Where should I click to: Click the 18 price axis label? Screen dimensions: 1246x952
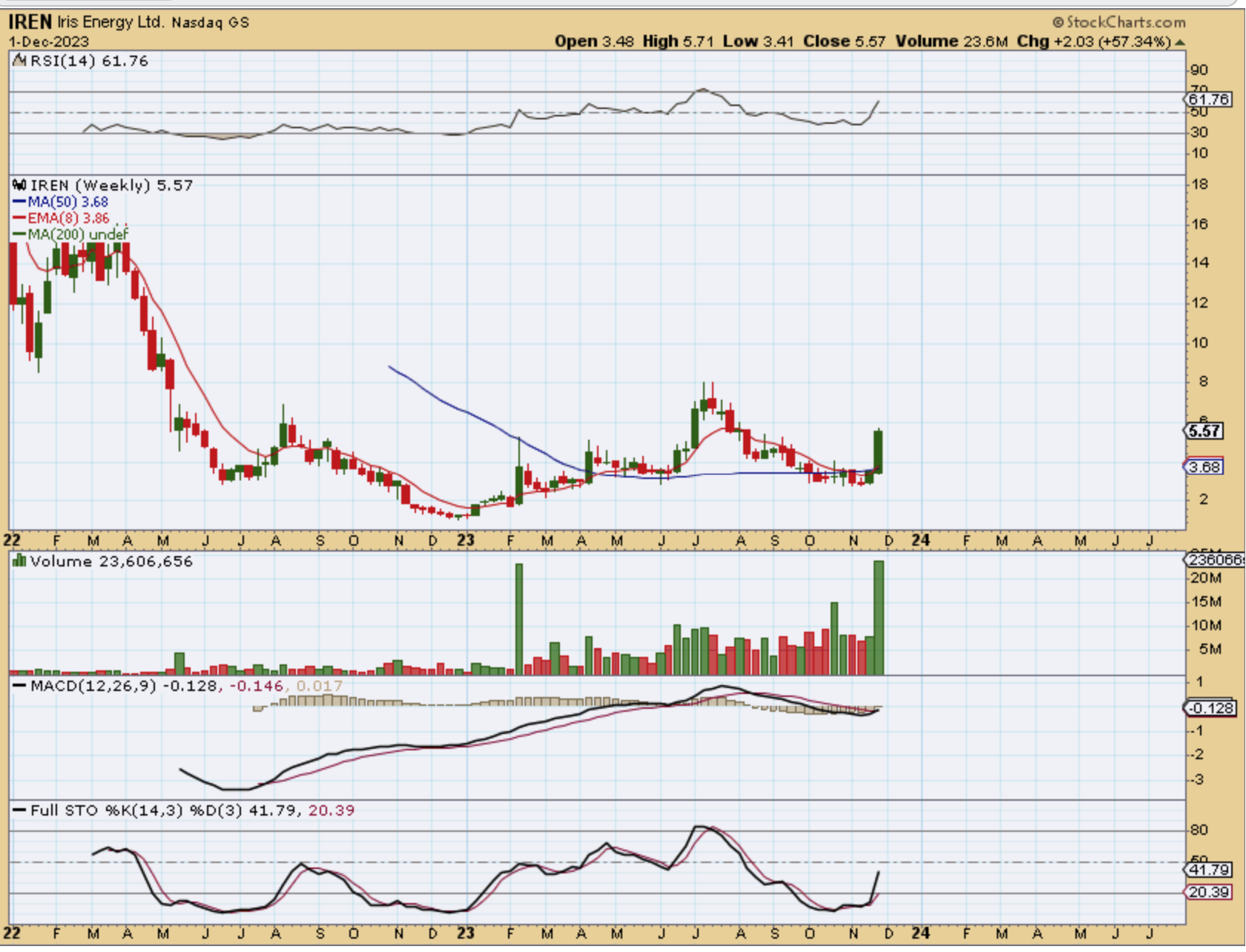tap(1199, 184)
